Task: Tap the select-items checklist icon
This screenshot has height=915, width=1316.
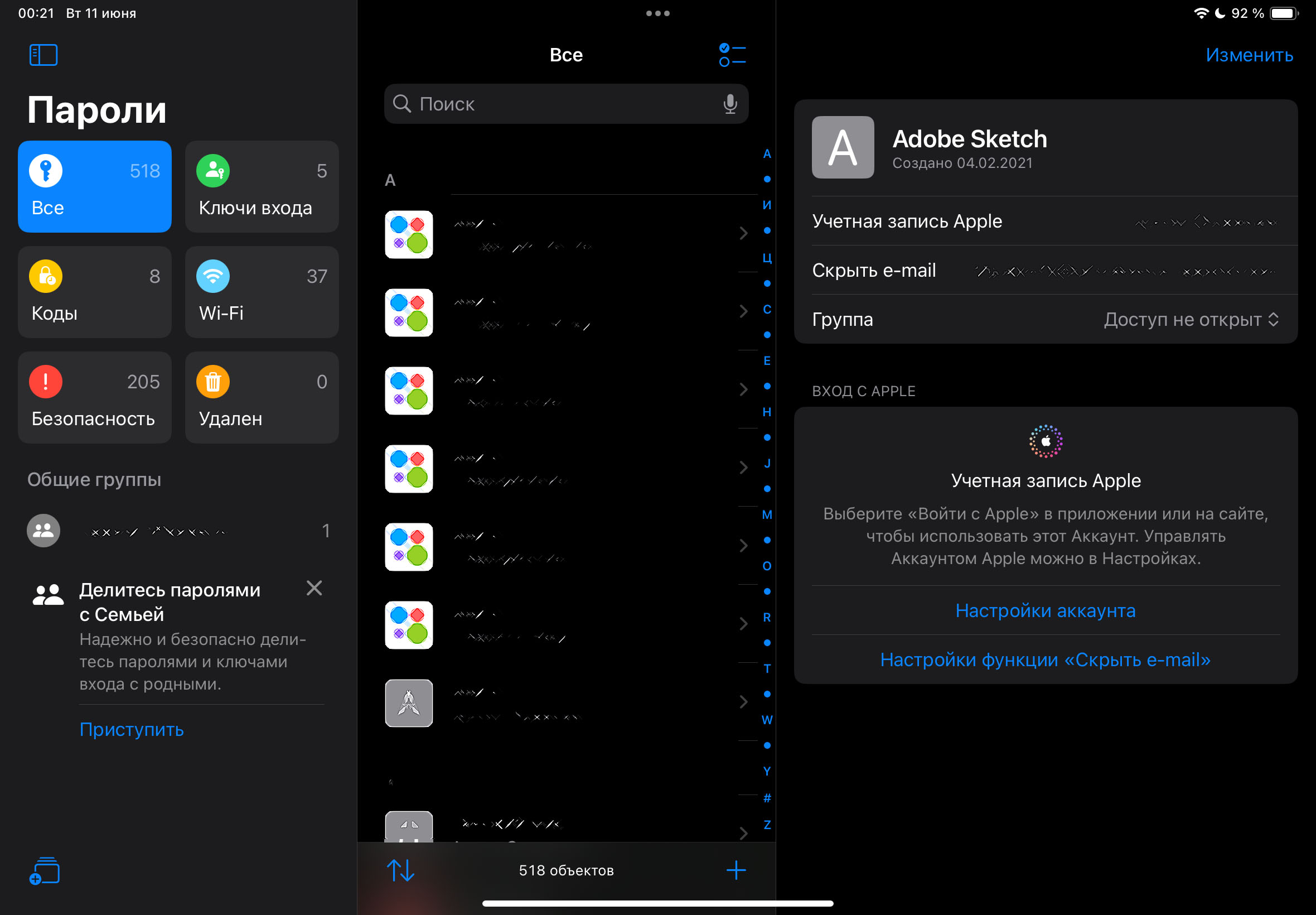Action: 732,55
